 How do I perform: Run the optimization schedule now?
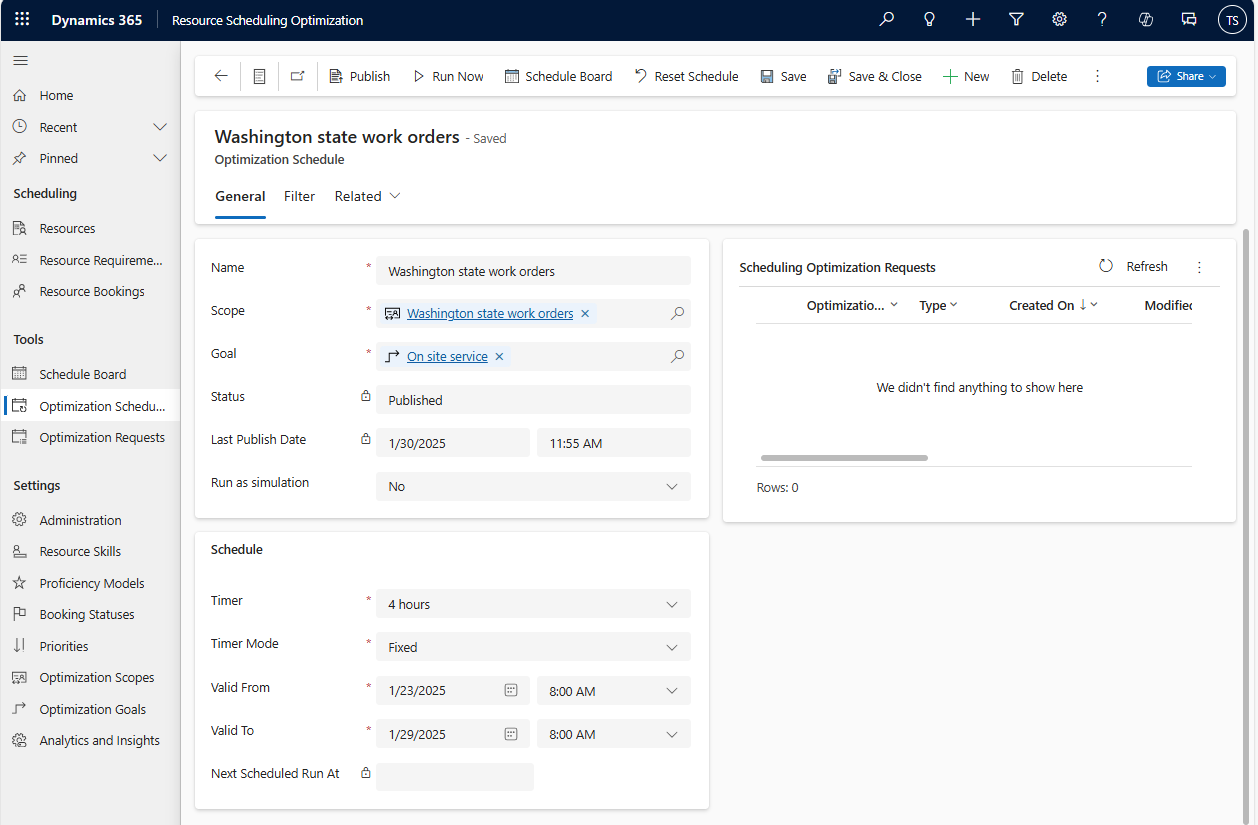point(447,75)
